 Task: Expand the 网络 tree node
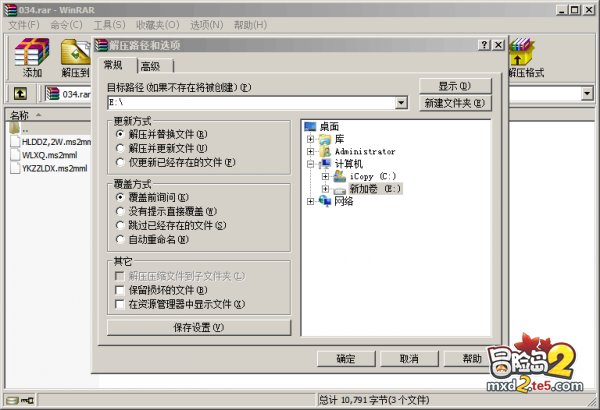click(x=310, y=201)
